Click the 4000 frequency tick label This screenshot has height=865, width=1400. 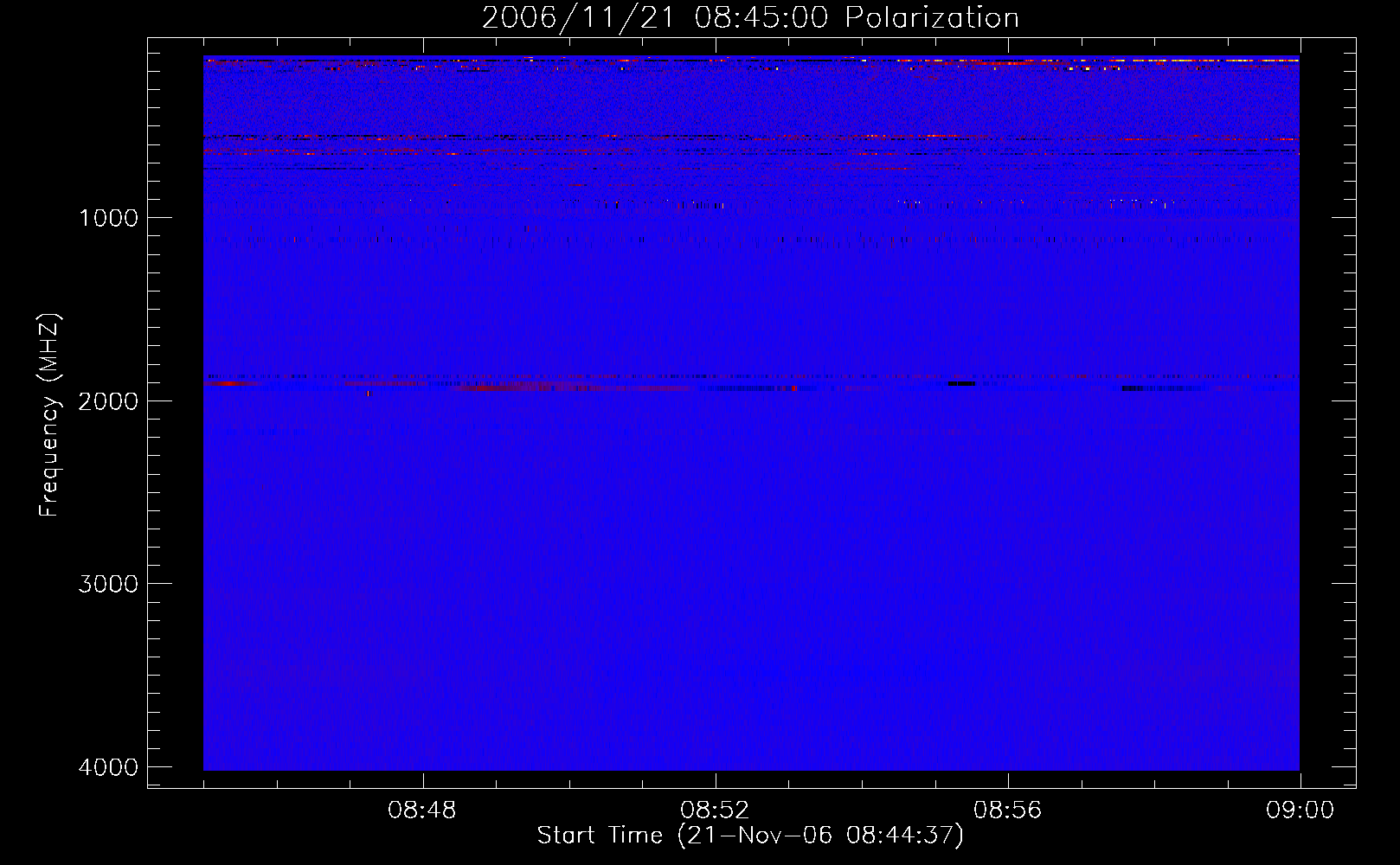pos(108,767)
